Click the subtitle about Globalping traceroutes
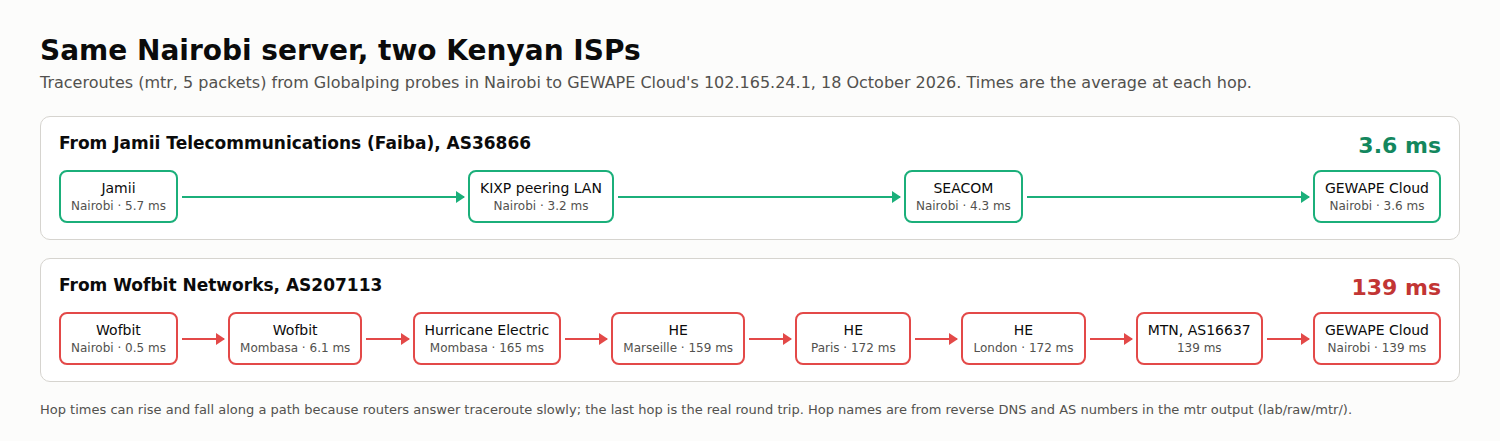 point(646,82)
